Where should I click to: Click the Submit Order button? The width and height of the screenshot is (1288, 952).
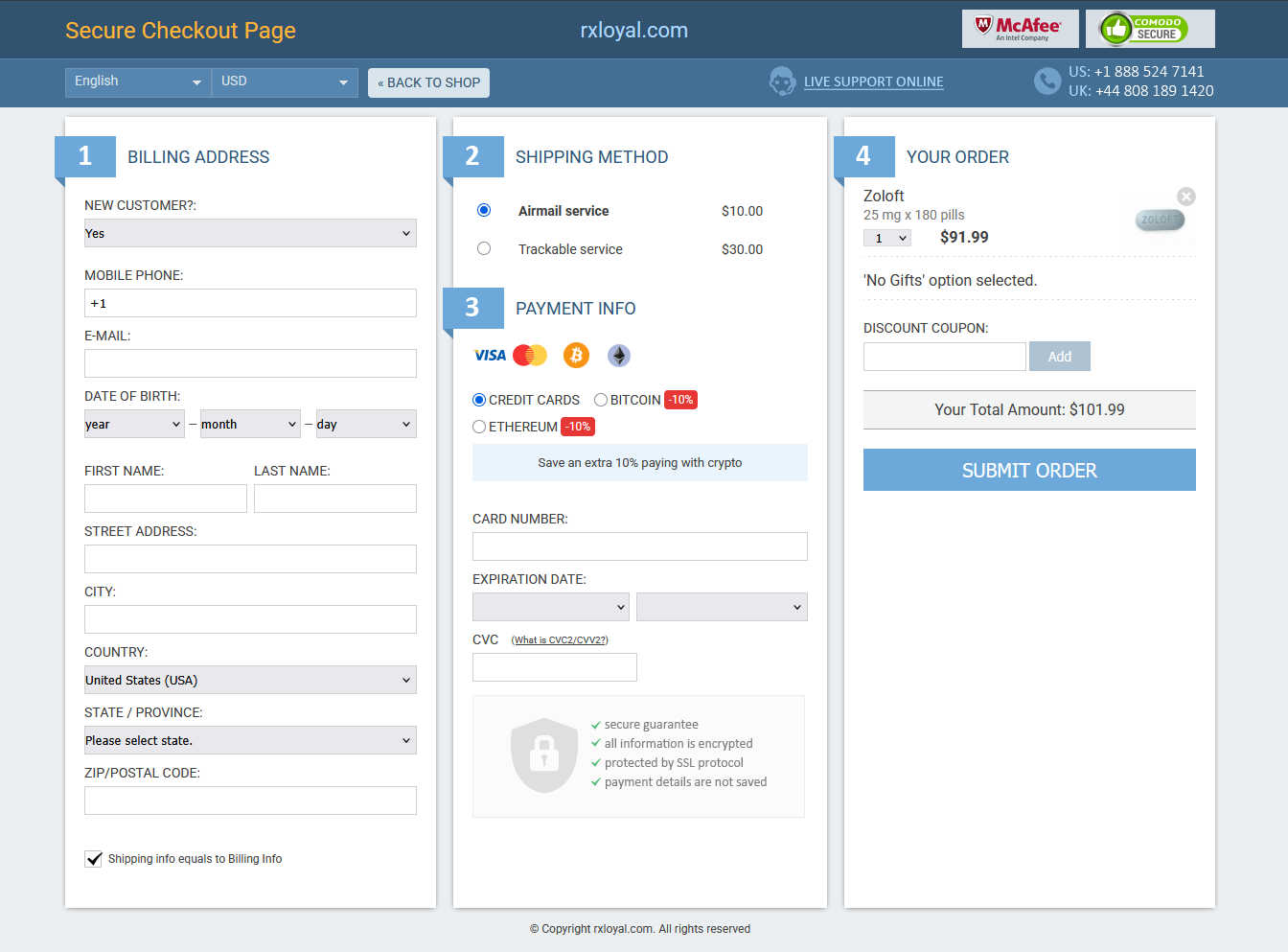point(1029,470)
